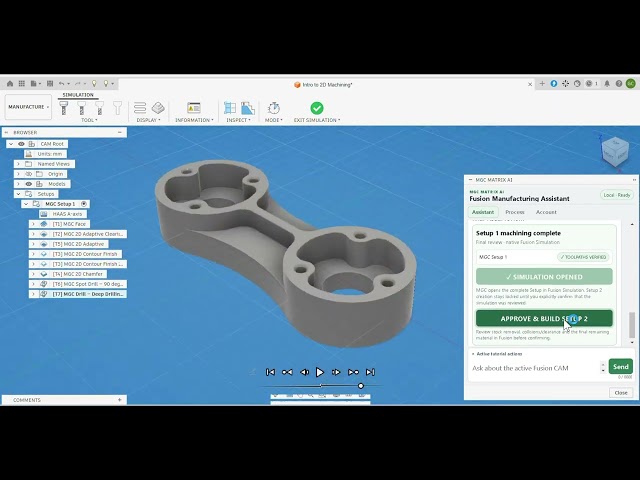Add a comment with plus icon

pyautogui.click(x=120, y=400)
